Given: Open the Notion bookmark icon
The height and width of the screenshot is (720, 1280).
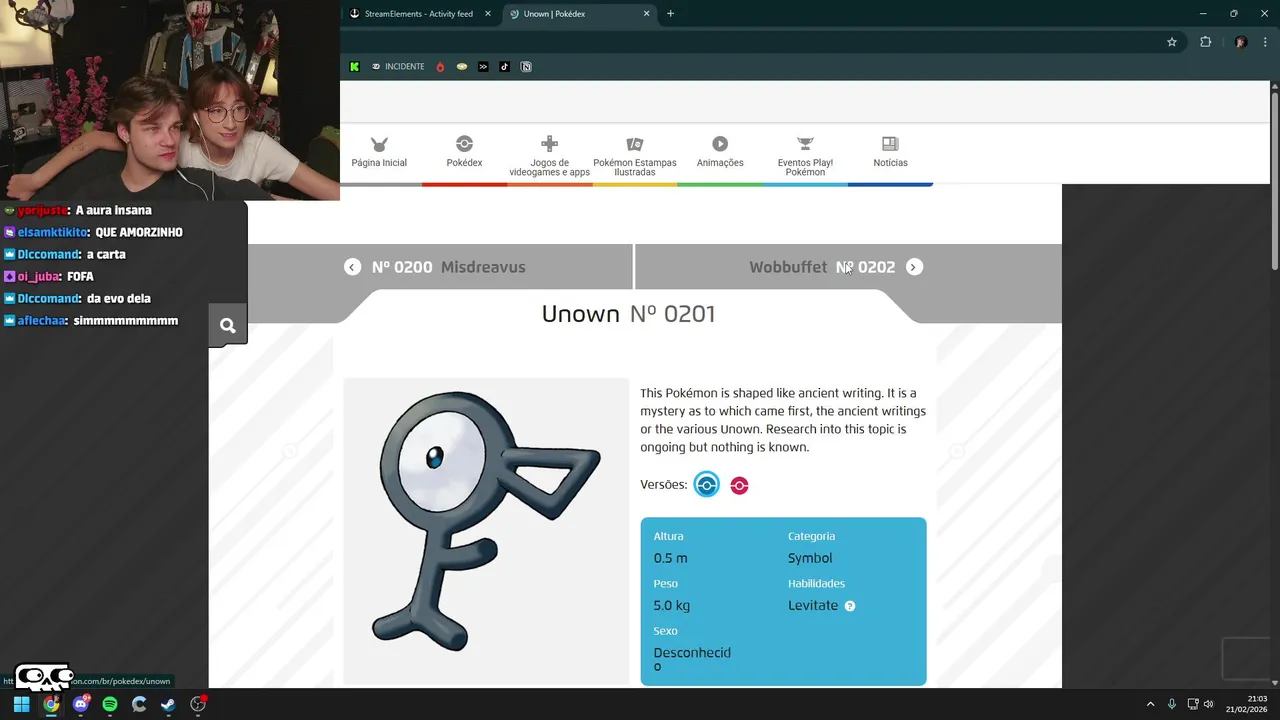Looking at the screenshot, I should (526, 67).
